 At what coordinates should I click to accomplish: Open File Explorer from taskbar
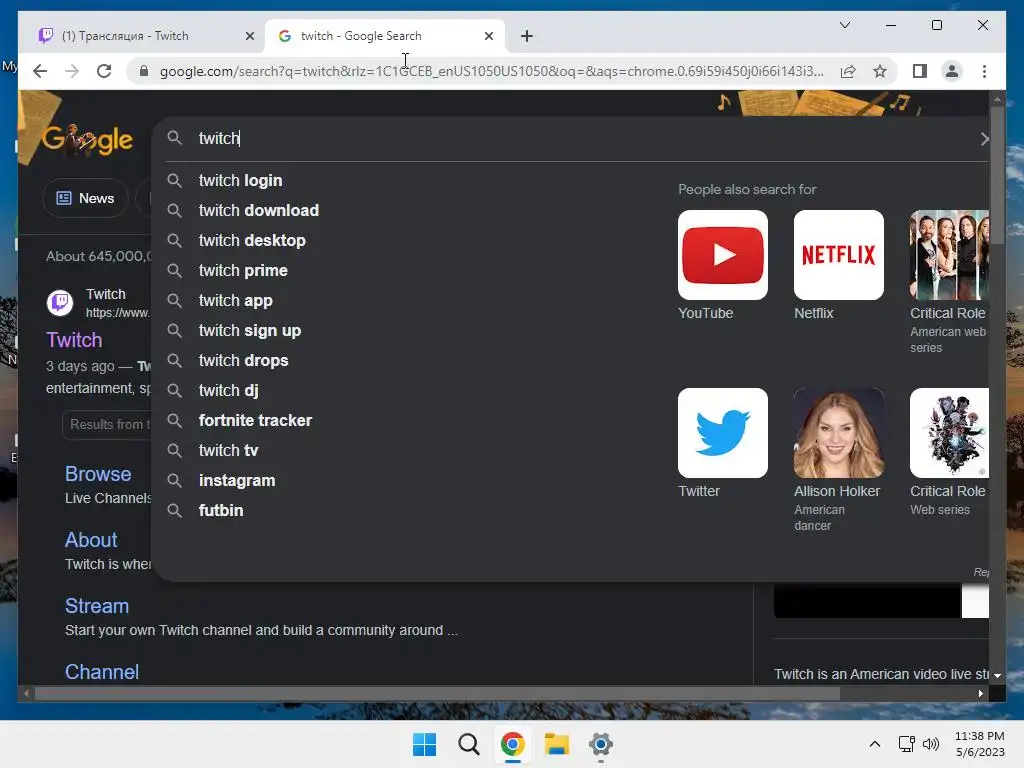pos(556,744)
